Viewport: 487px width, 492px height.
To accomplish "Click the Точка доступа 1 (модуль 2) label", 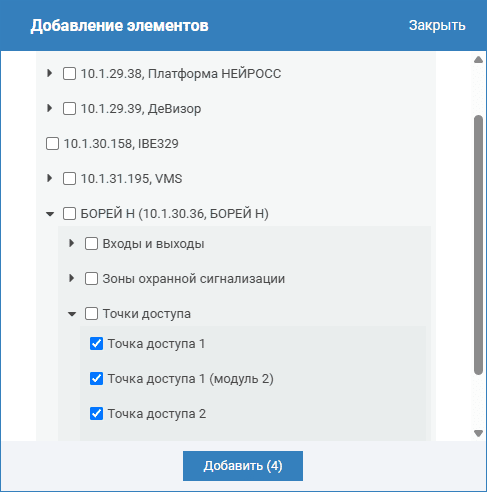I will (x=191, y=379).
